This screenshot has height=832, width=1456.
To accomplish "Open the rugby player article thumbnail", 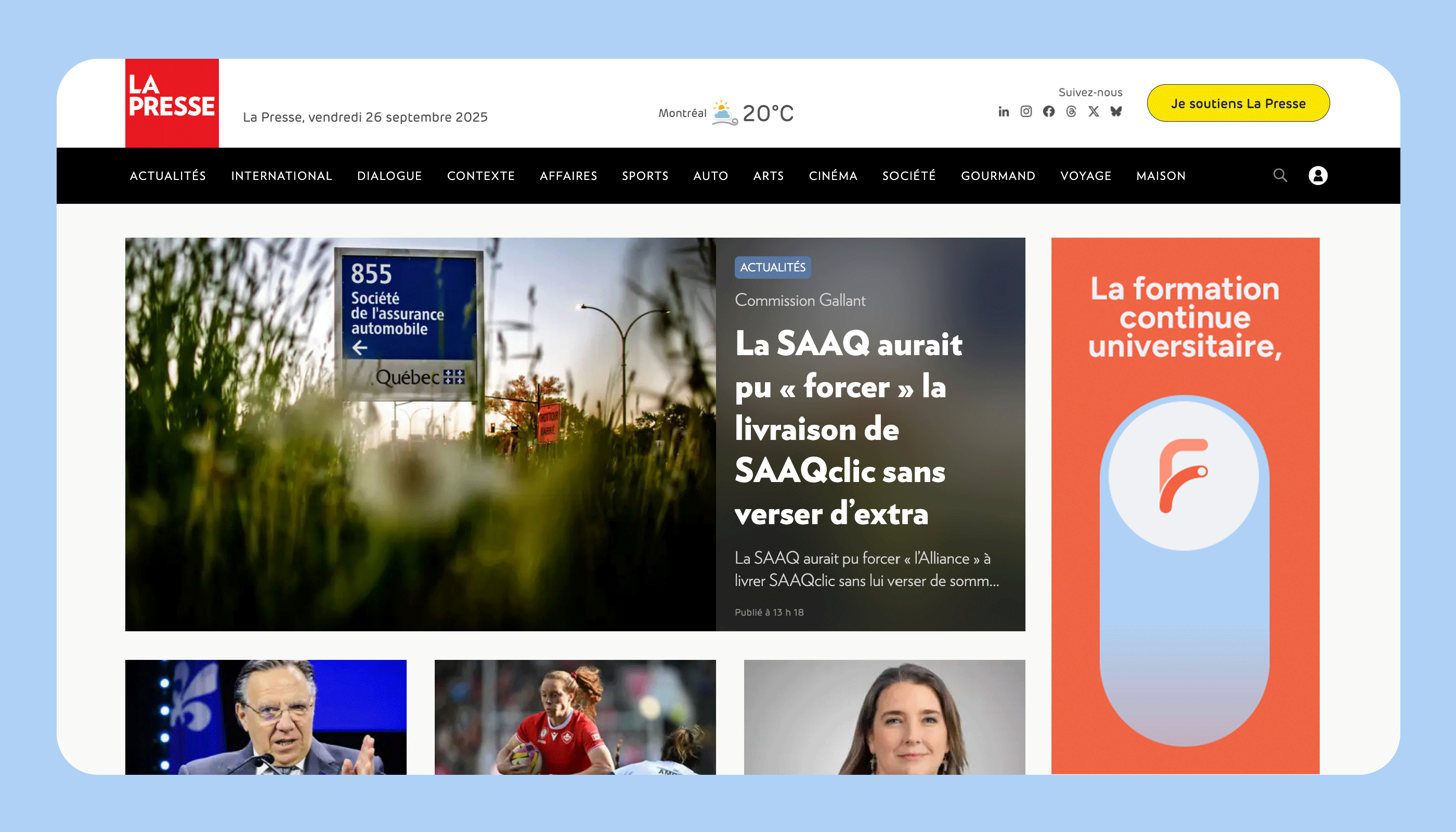I will (575, 717).
